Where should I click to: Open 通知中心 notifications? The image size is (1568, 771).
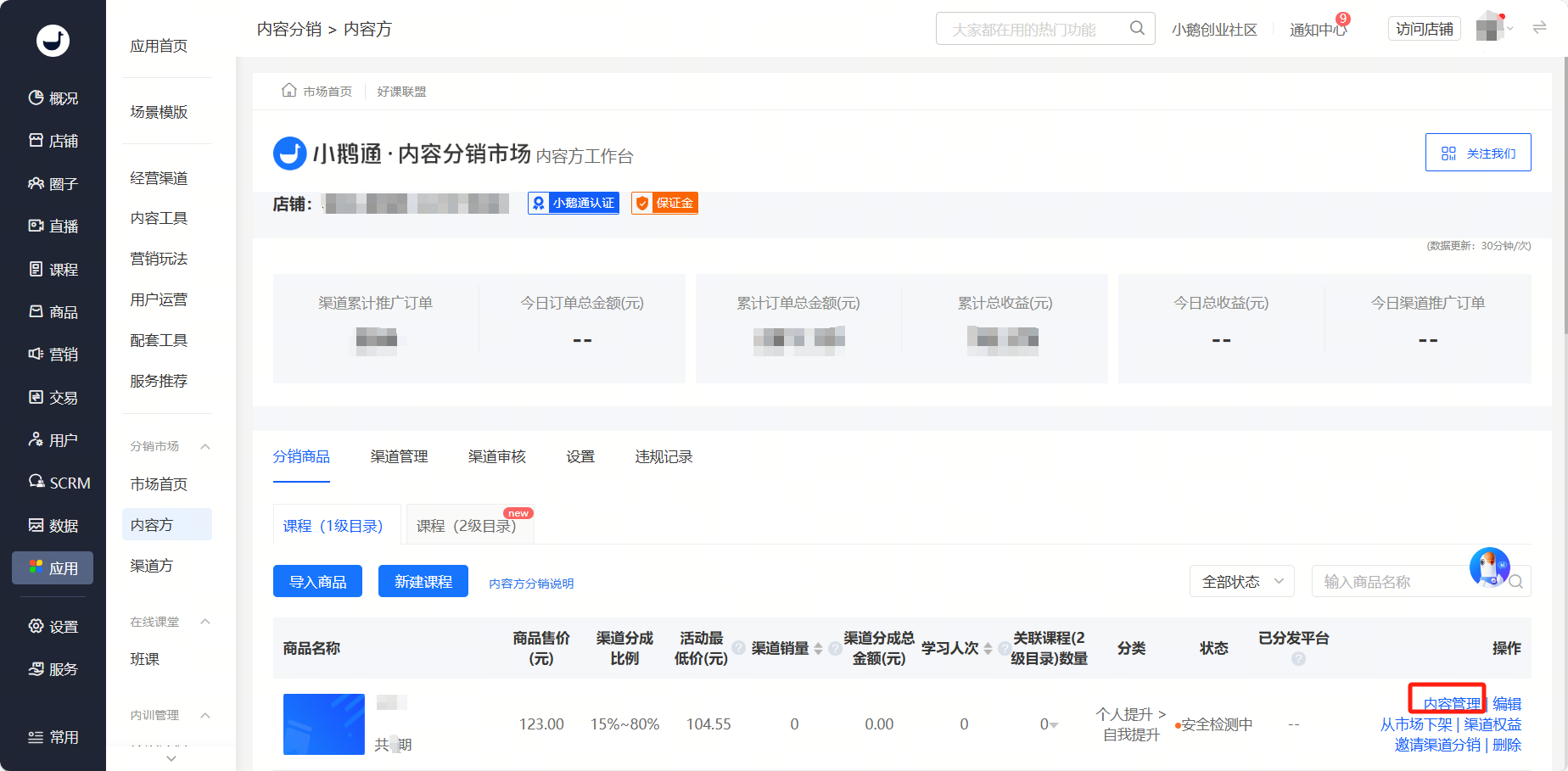(1318, 30)
